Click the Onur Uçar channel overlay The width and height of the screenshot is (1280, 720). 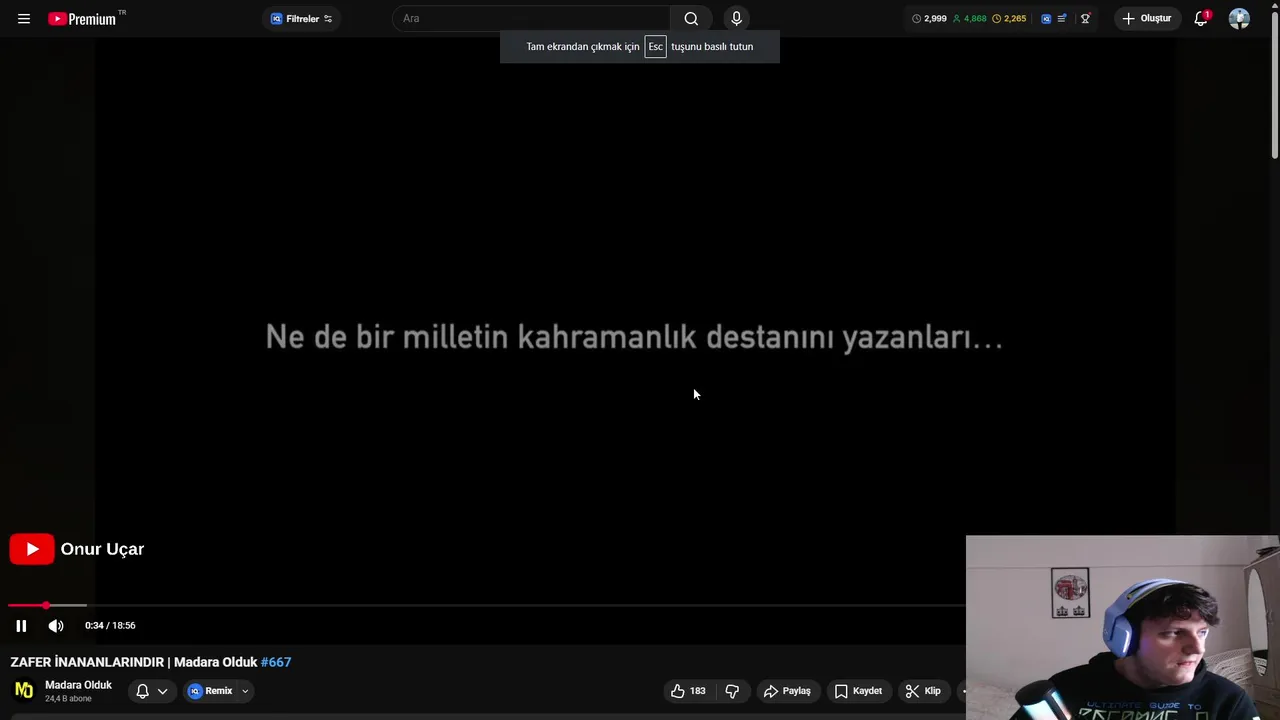click(78, 549)
